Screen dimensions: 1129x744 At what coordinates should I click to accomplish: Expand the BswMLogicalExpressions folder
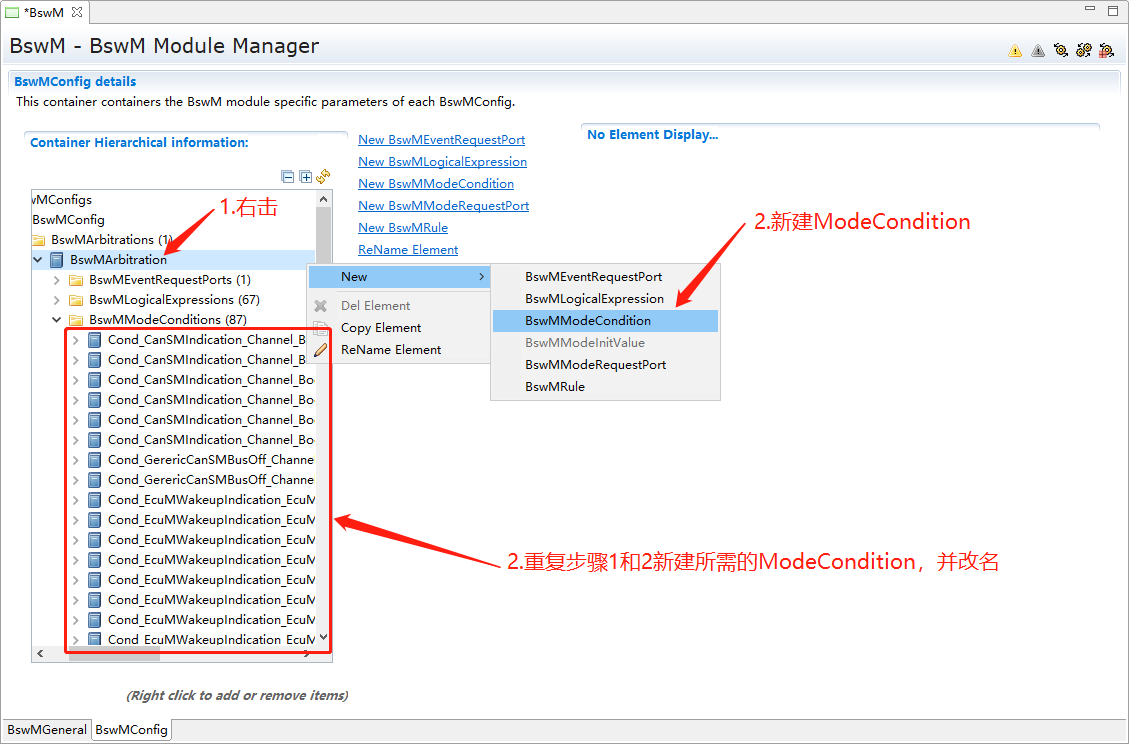(x=57, y=300)
